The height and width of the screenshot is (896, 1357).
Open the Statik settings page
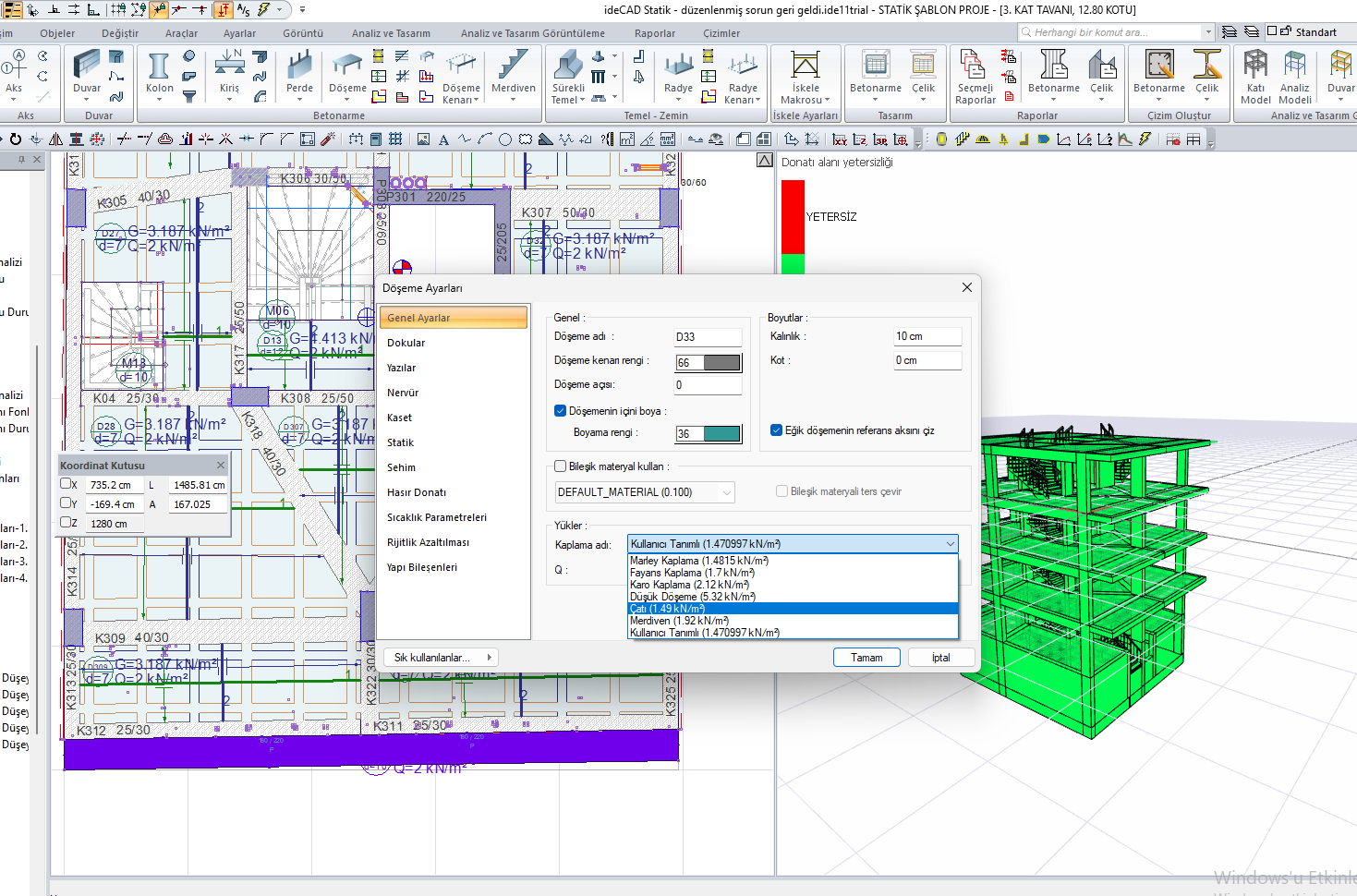click(400, 442)
